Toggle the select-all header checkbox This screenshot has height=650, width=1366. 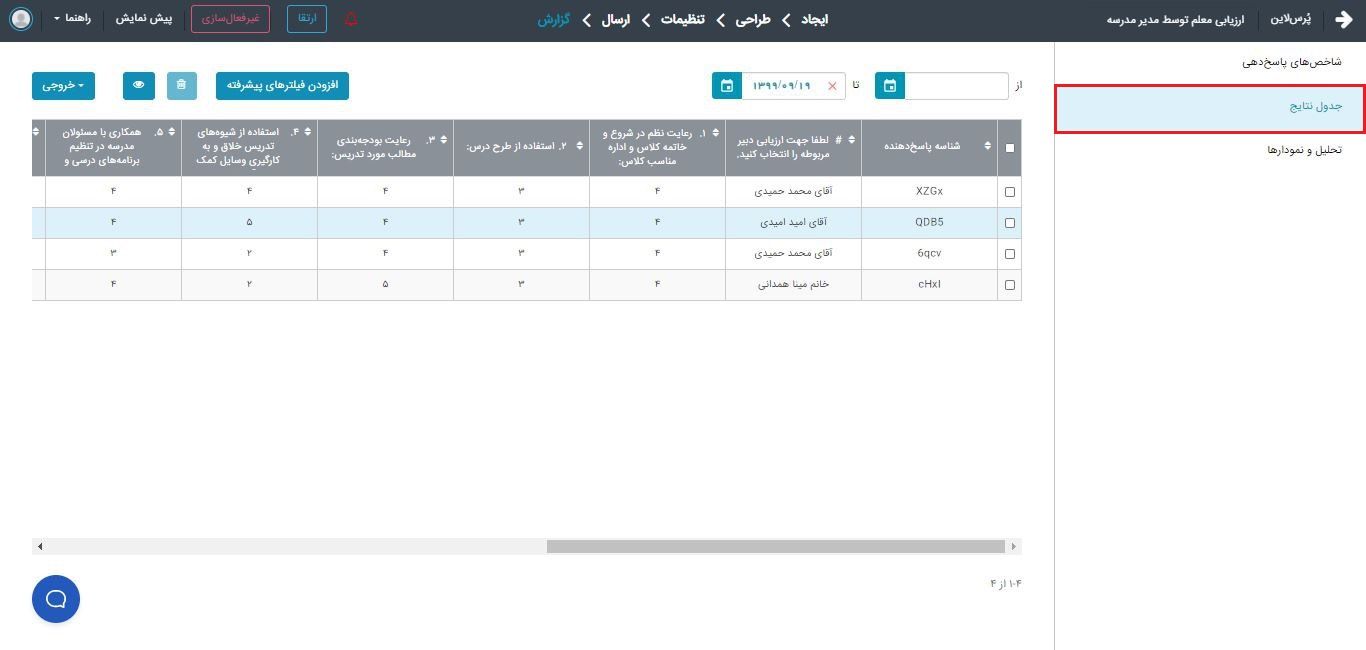1009,148
